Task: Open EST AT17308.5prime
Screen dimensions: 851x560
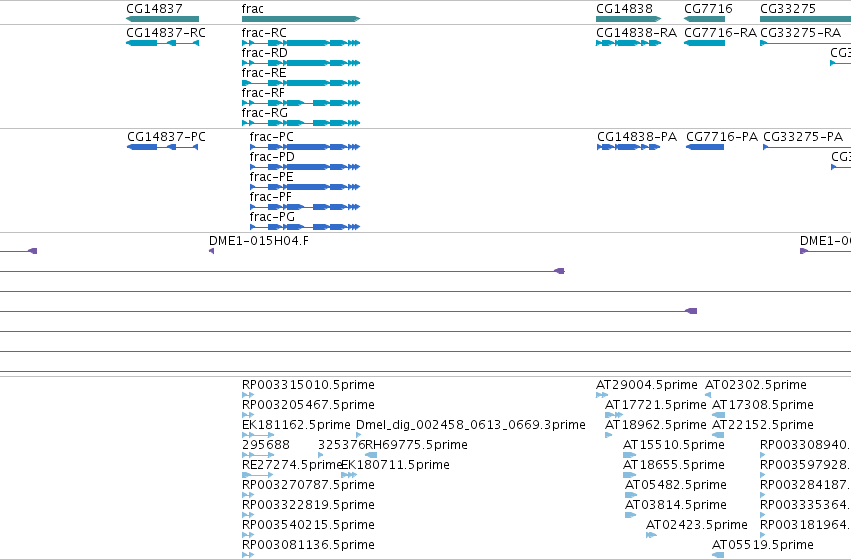Action: point(718,415)
